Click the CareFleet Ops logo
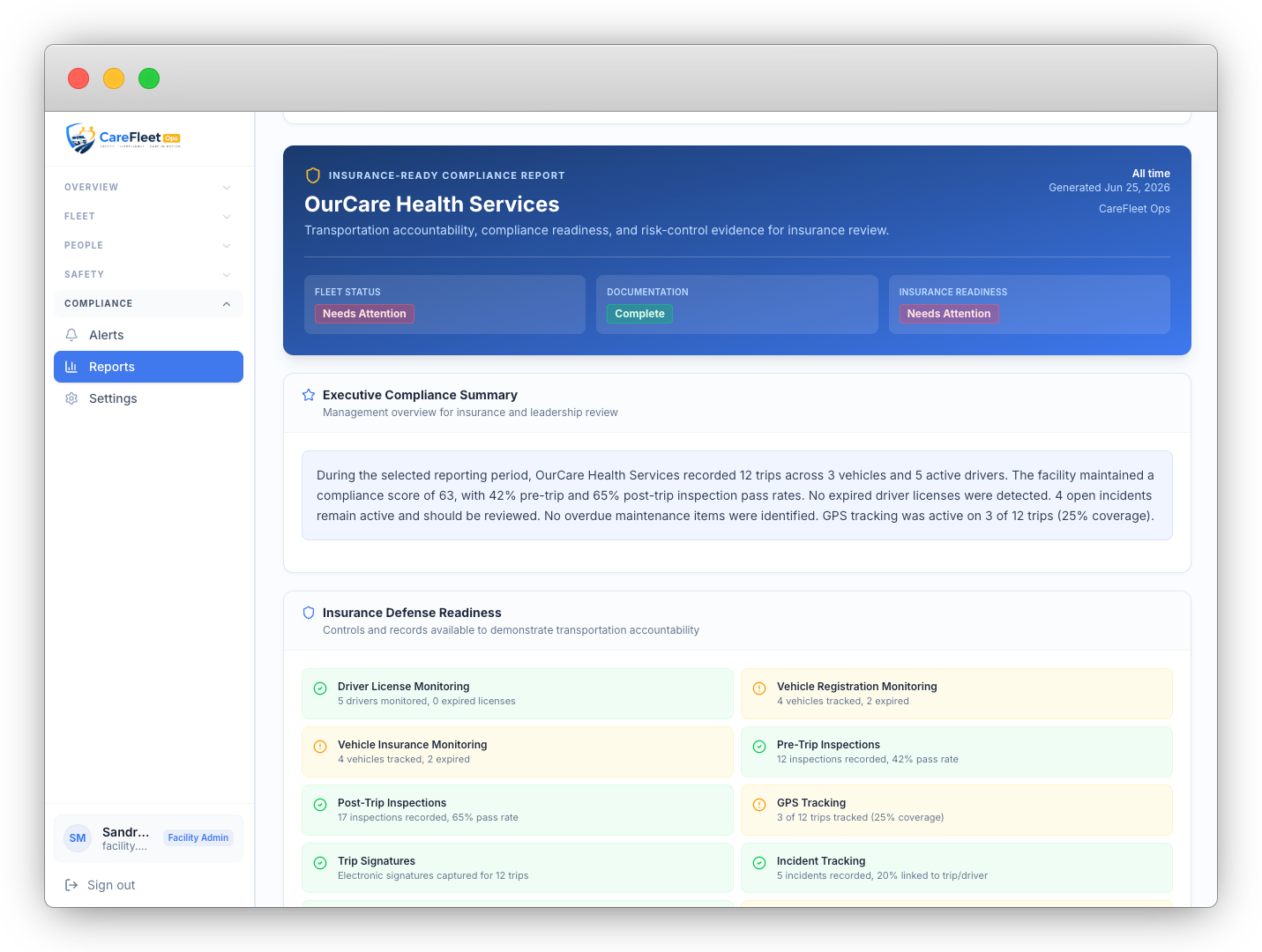Image resolution: width=1262 pixels, height=952 pixels. coord(123,138)
